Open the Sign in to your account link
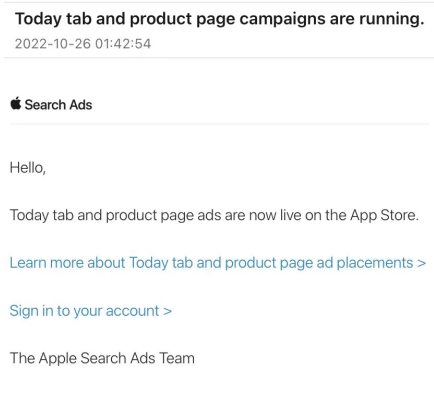 (x=91, y=311)
